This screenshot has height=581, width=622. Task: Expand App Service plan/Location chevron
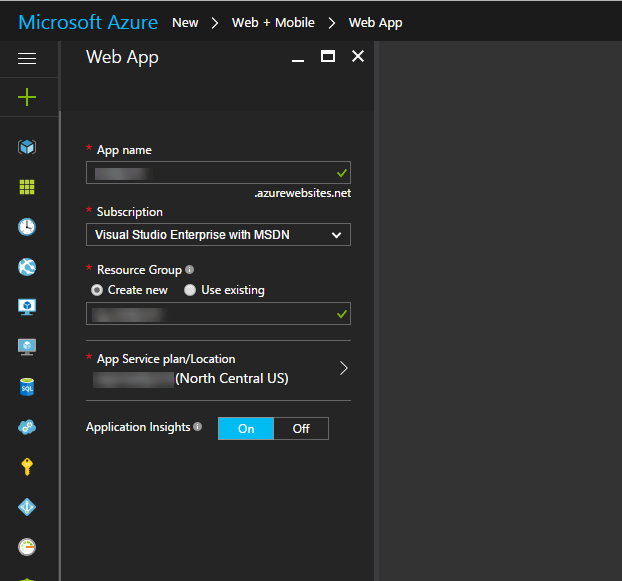(344, 368)
